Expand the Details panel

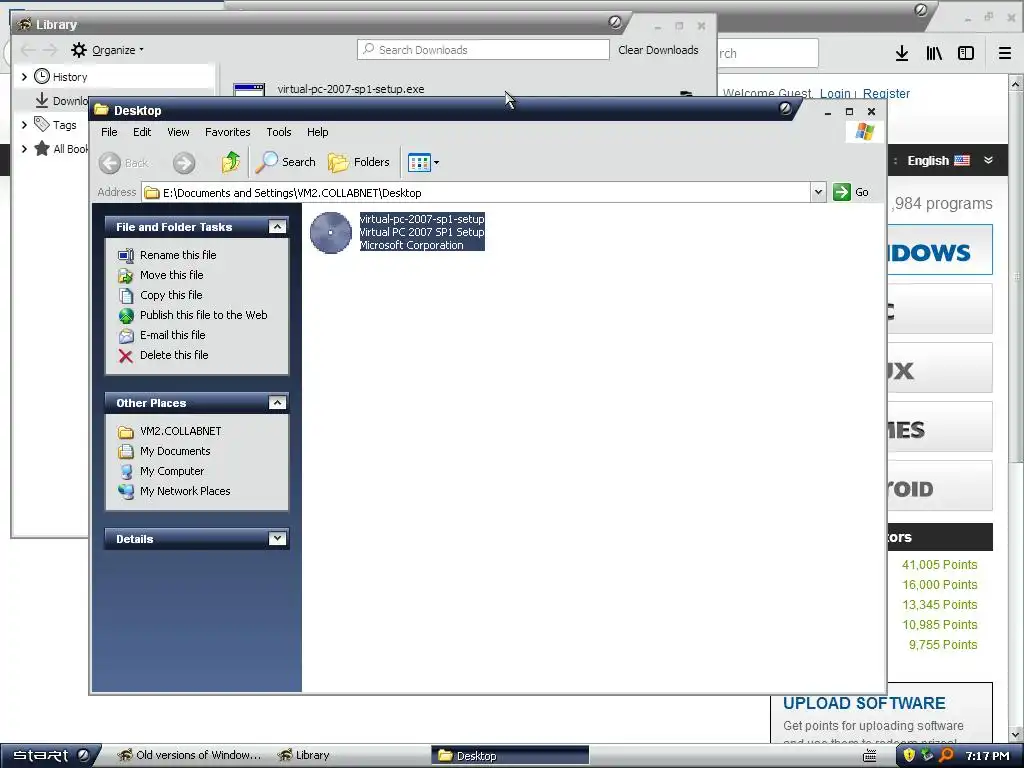tap(277, 538)
